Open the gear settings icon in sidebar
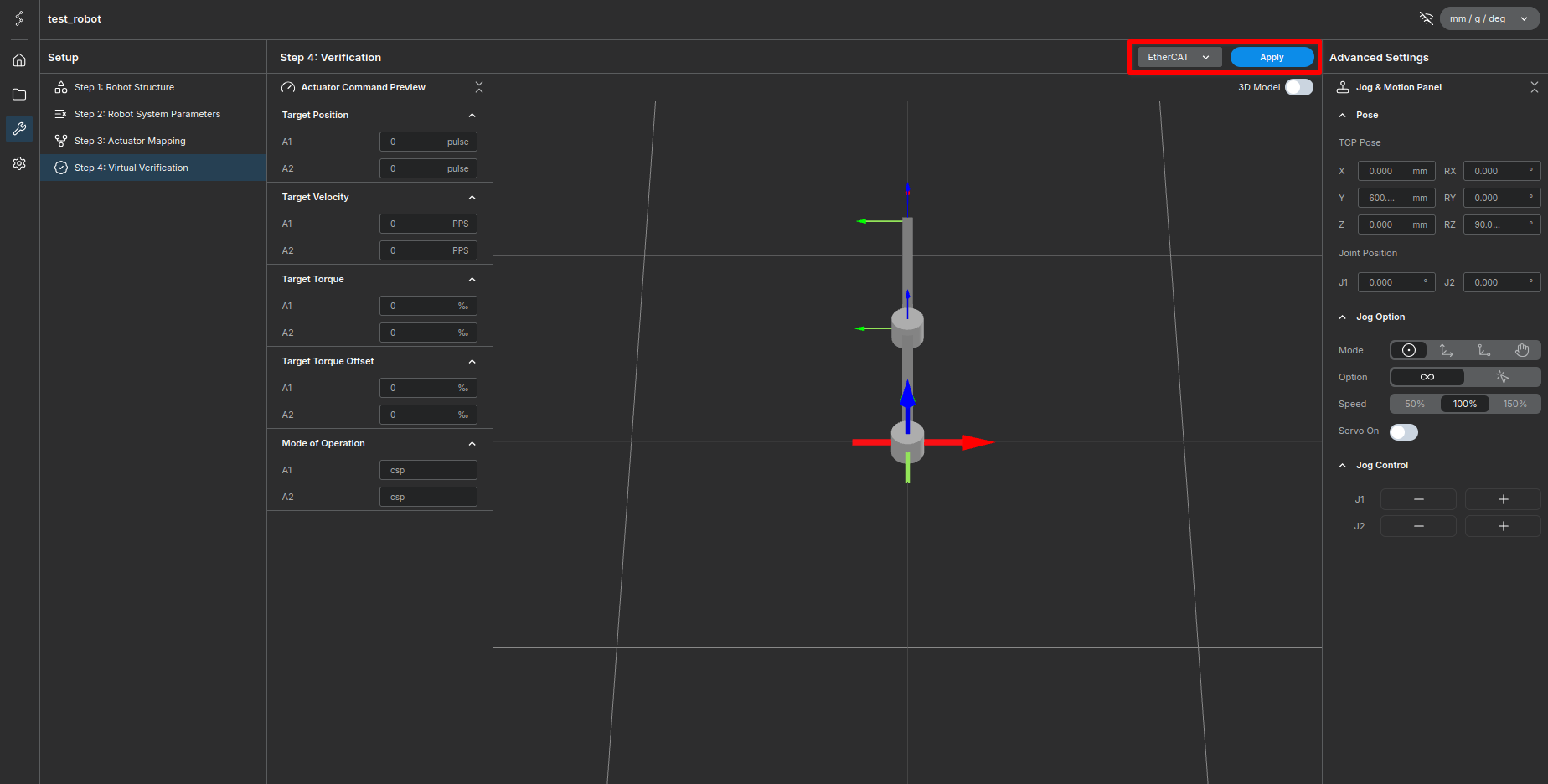The image size is (1548, 784). point(19,163)
